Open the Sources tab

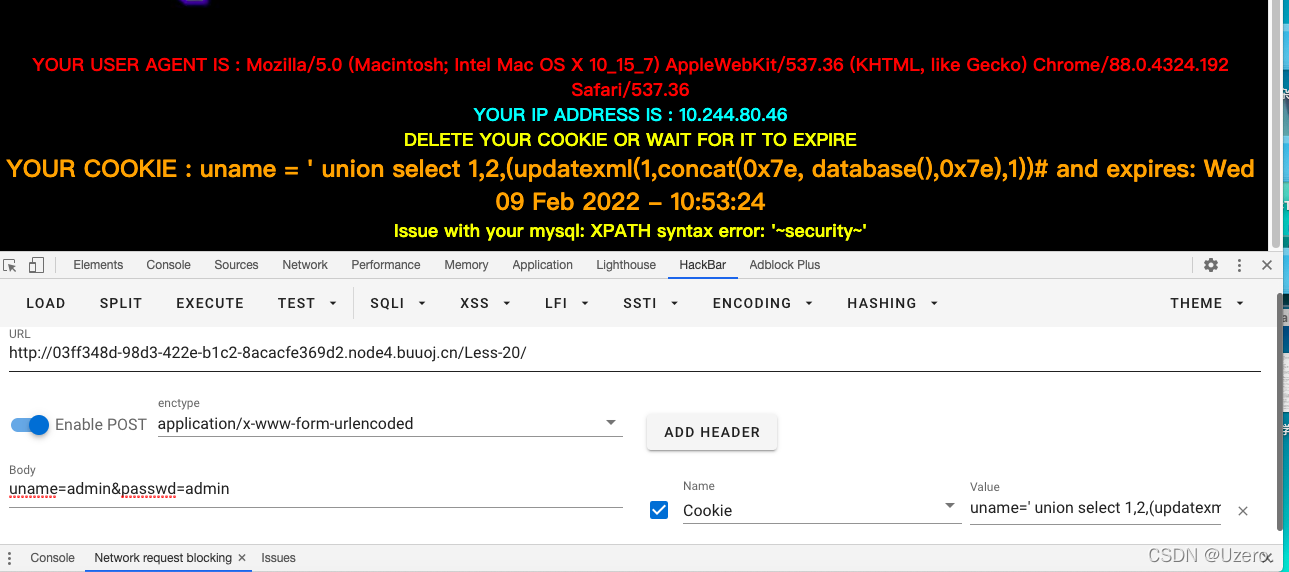coord(236,265)
